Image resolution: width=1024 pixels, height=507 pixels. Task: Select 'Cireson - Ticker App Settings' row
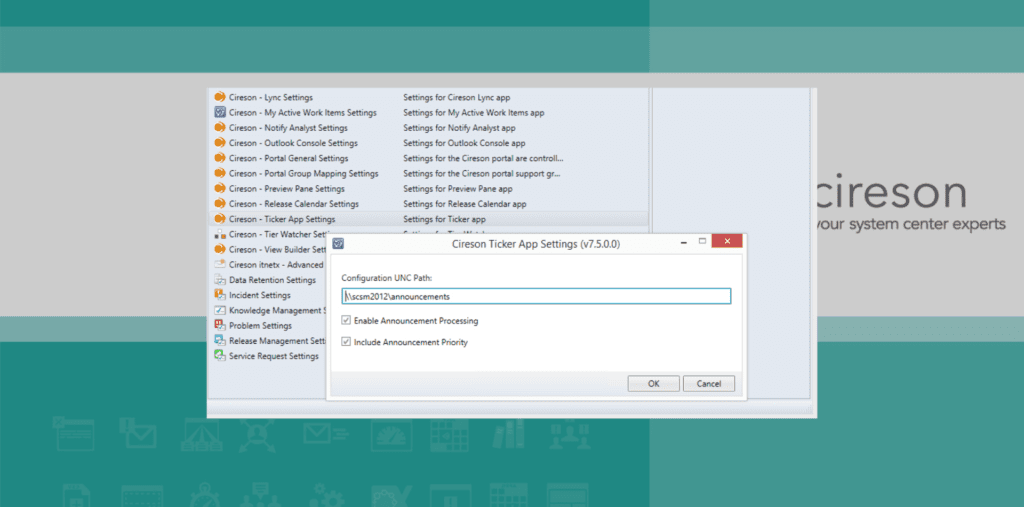[x=428, y=219]
